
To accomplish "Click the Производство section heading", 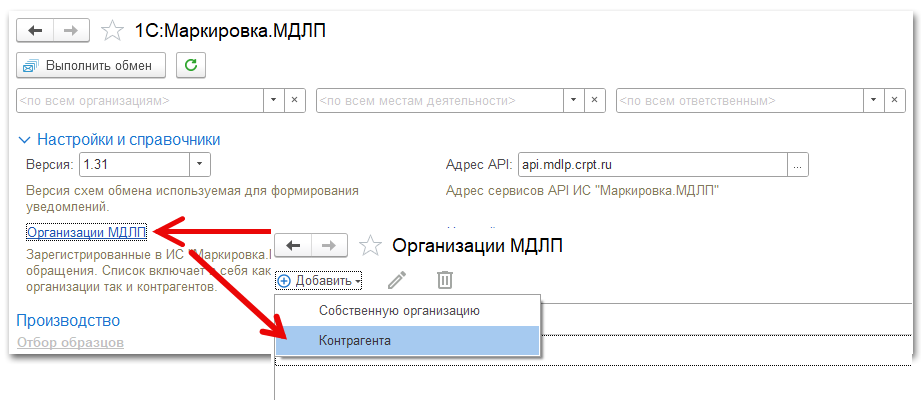I will click(x=68, y=320).
